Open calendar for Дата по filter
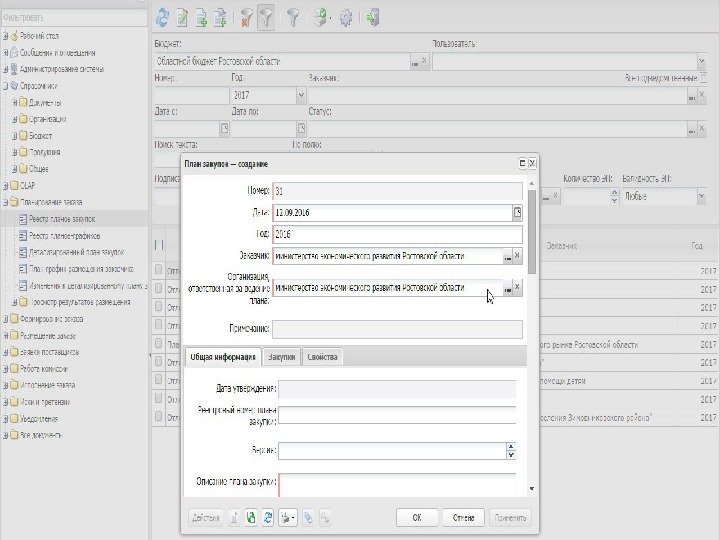Viewport: 720px width, 540px height. pos(301,128)
